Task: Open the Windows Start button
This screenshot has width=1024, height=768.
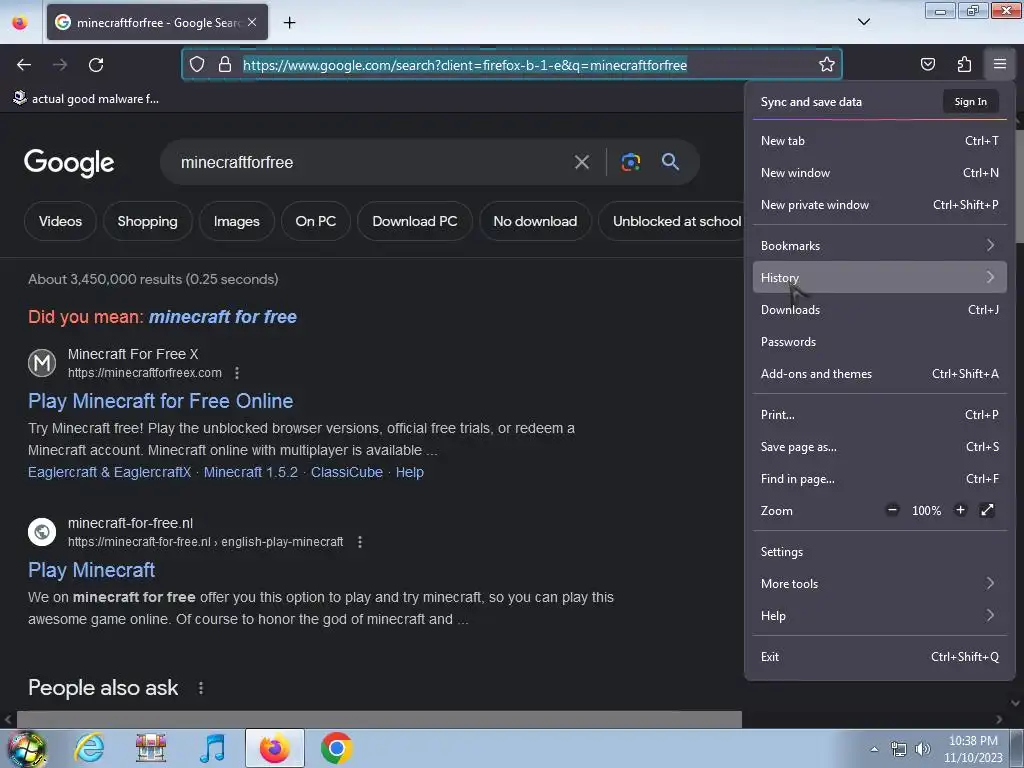Action: (26, 748)
